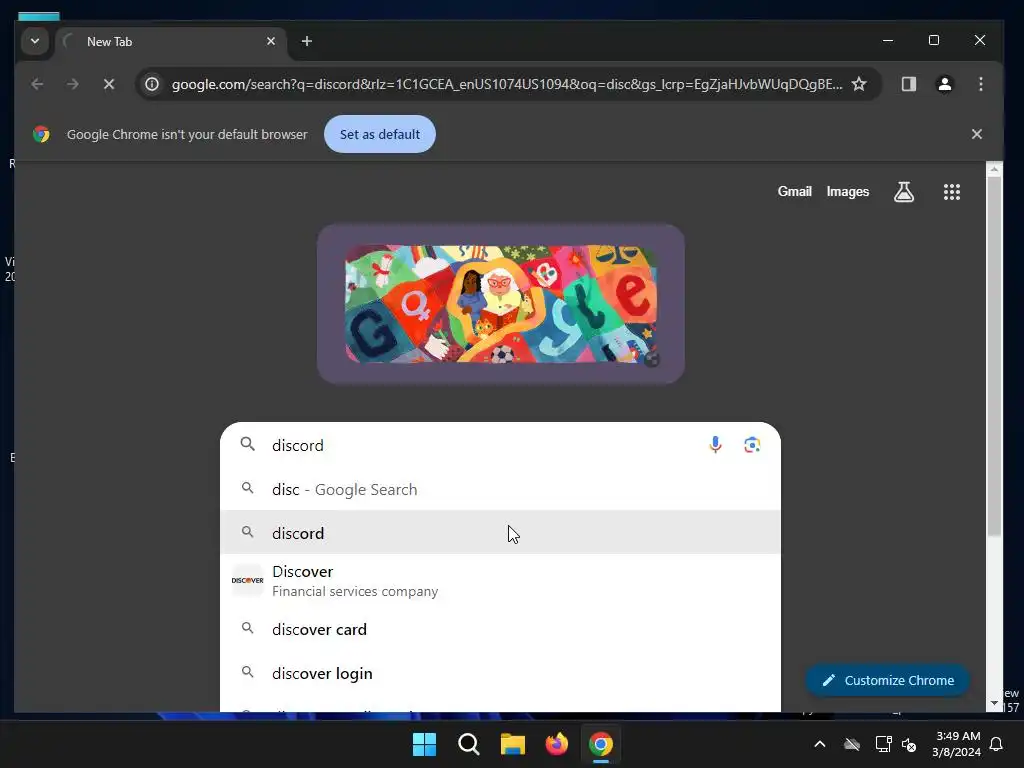This screenshot has height=768, width=1024.
Task: Open the network tray icon
Action: point(883,744)
